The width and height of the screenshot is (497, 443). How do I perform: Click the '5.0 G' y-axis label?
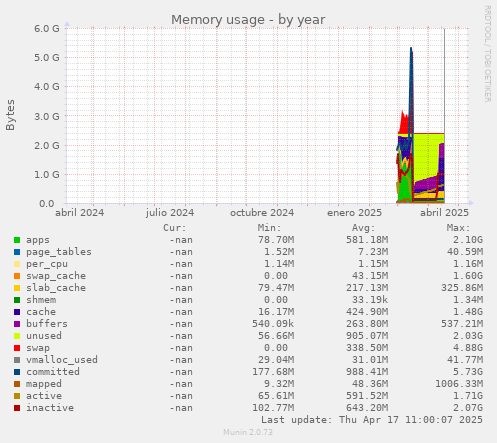(x=47, y=57)
